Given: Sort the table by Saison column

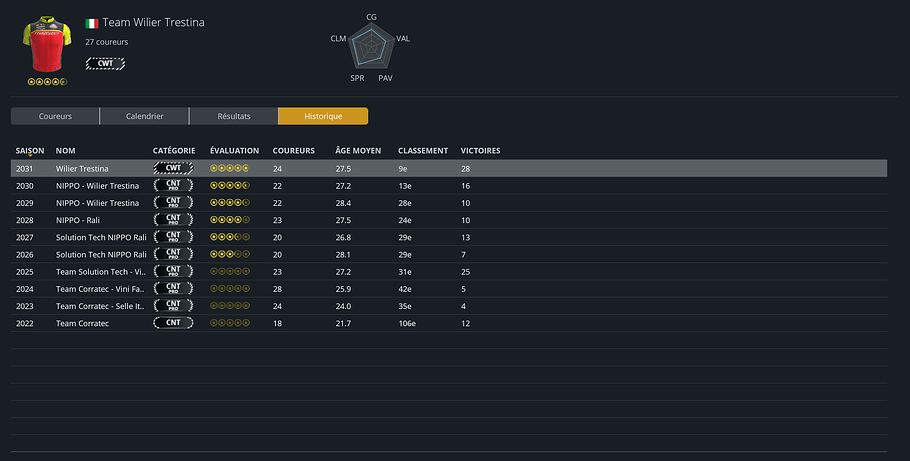Looking at the screenshot, I should 30,151.
